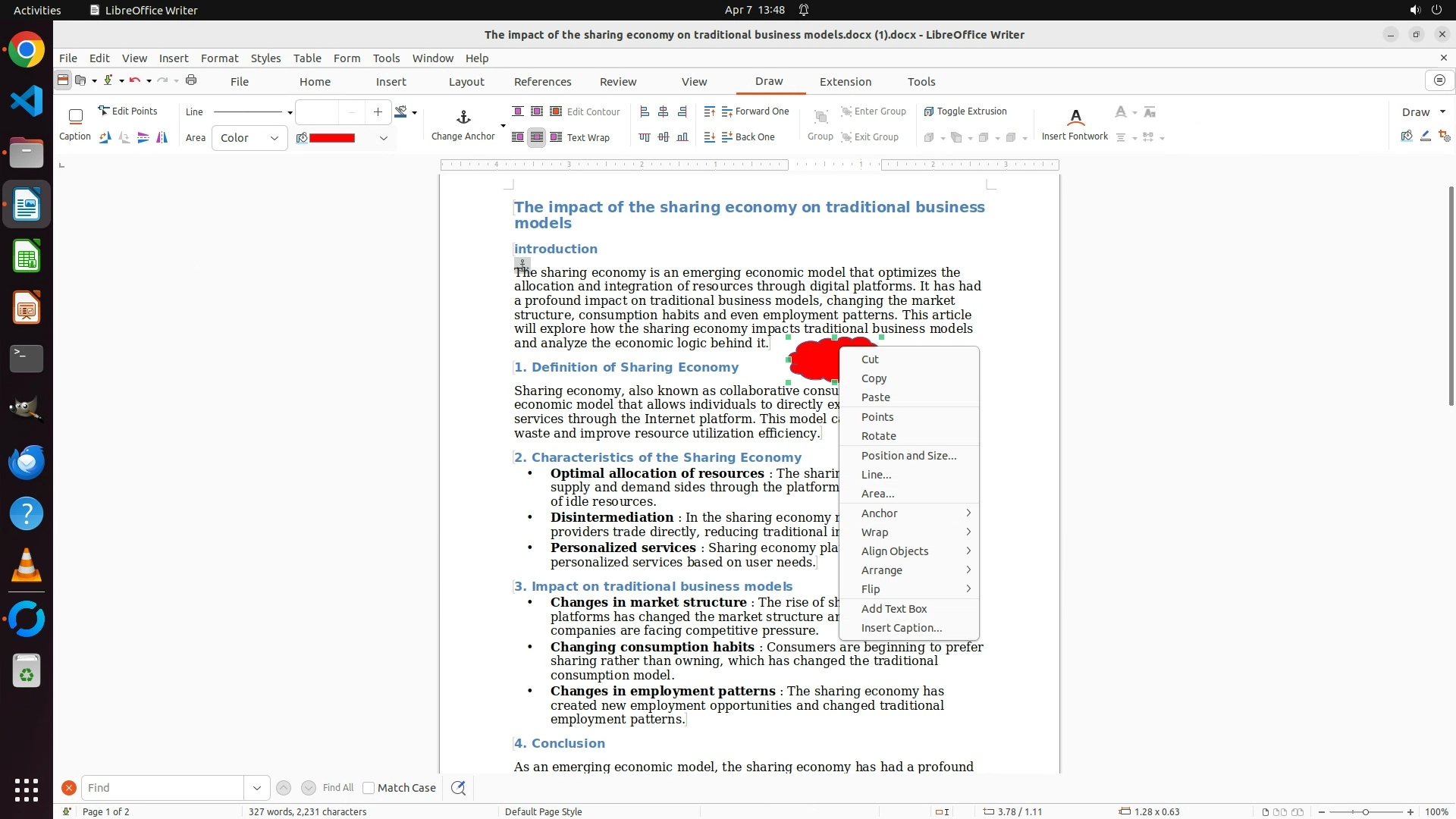Click the Change Anchor icon

[463, 118]
